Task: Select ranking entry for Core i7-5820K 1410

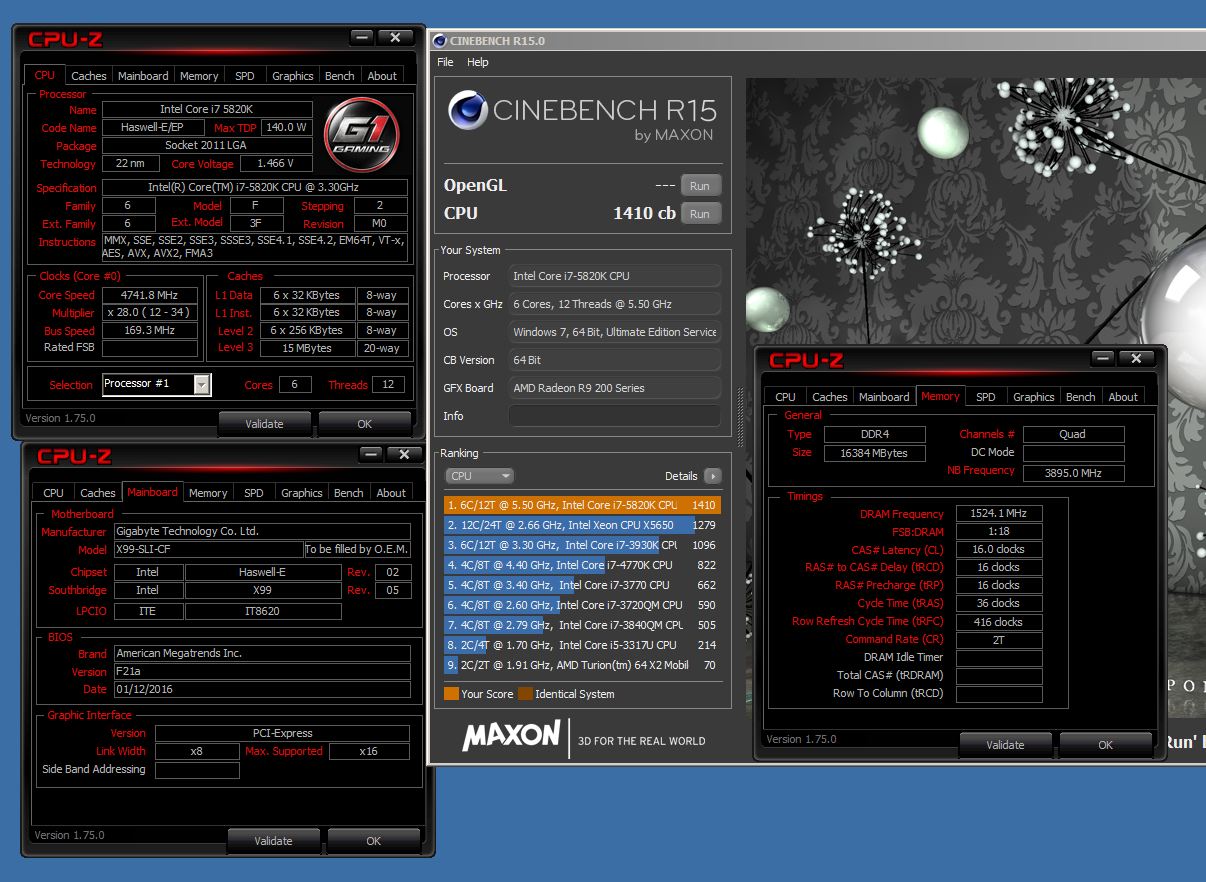Action: click(x=582, y=505)
